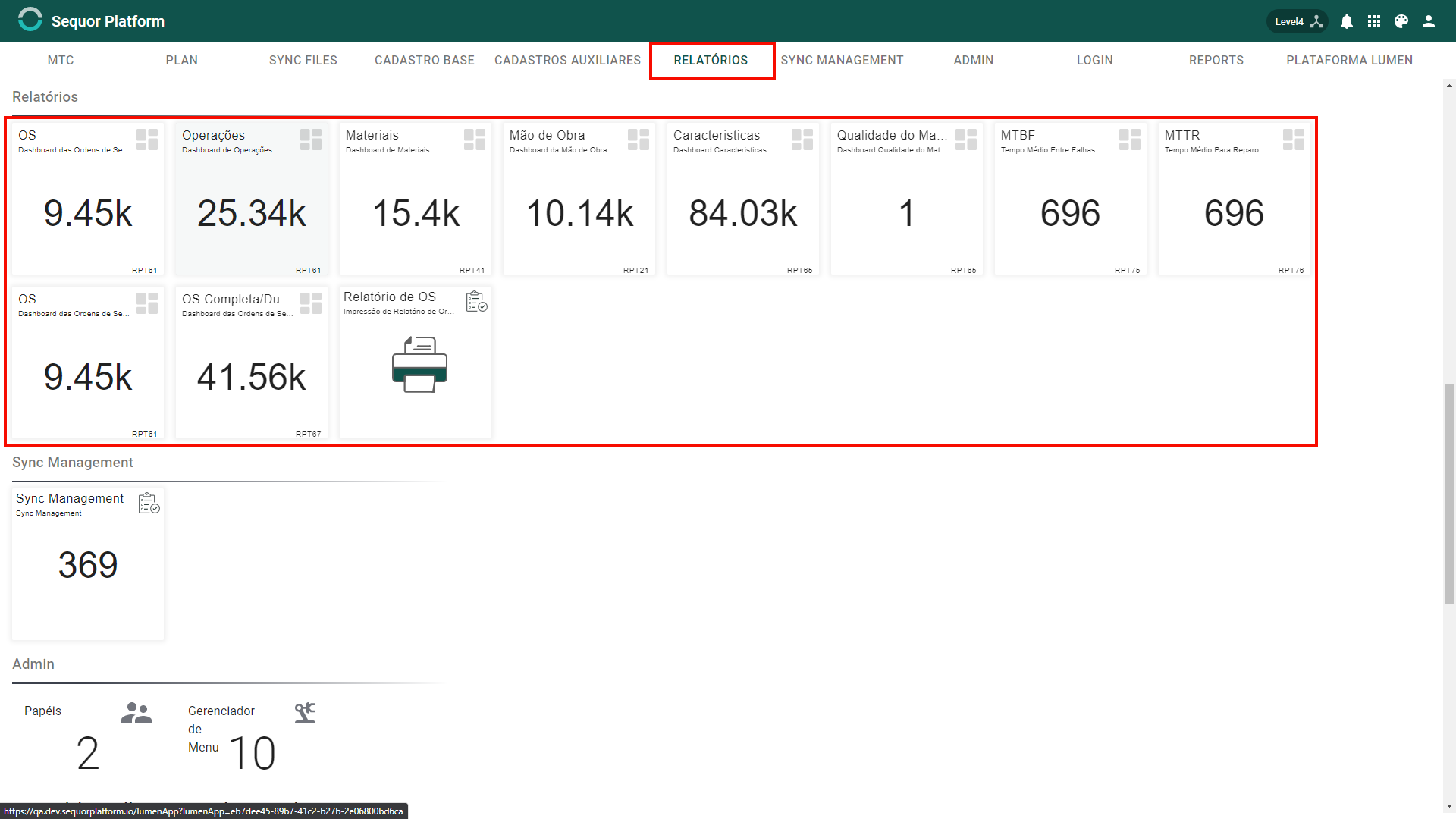
Task: Click 'Dashboard Caracteristicas' subtitle
Action: point(720,150)
